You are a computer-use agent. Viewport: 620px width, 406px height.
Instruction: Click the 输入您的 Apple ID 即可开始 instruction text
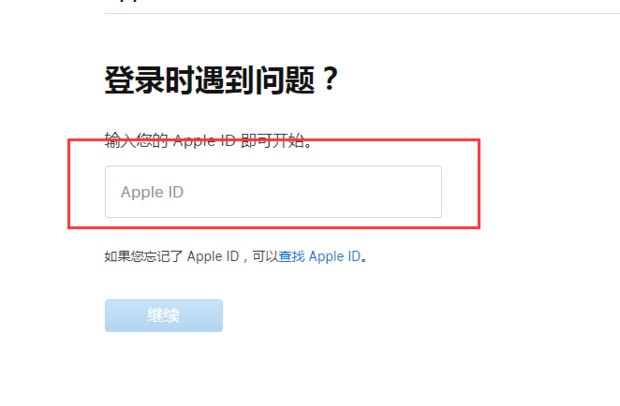click(x=209, y=140)
